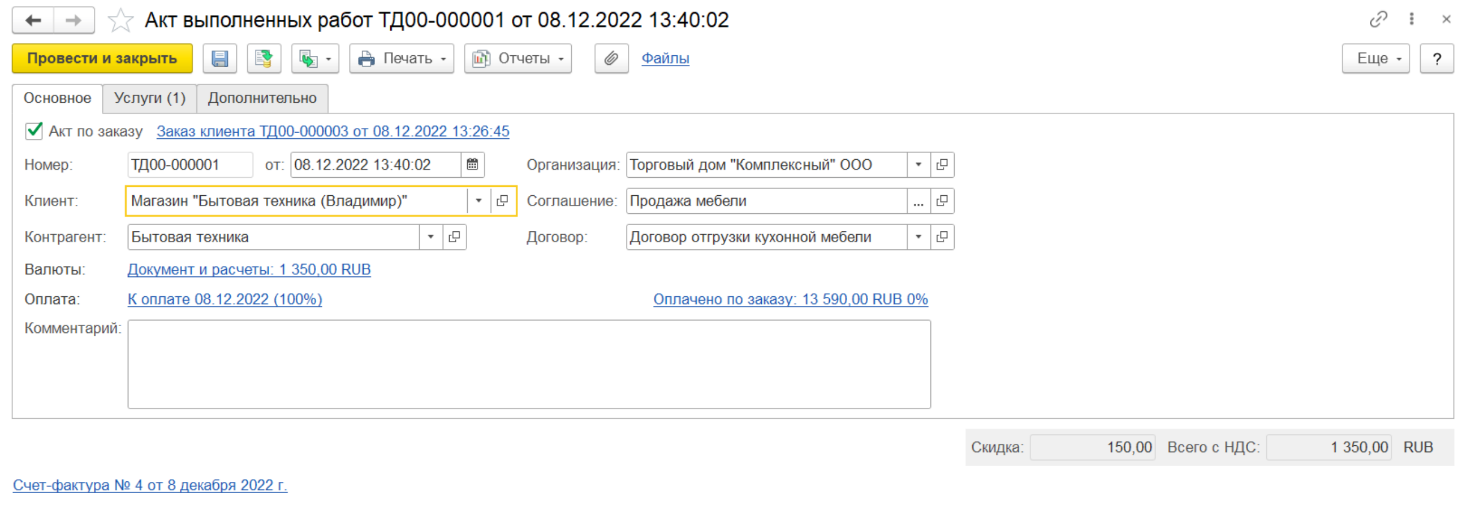The width and height of the screenshot is (1475, 509).
Task: Switch to the Услуги (1) tab
Action: point(150,98)
